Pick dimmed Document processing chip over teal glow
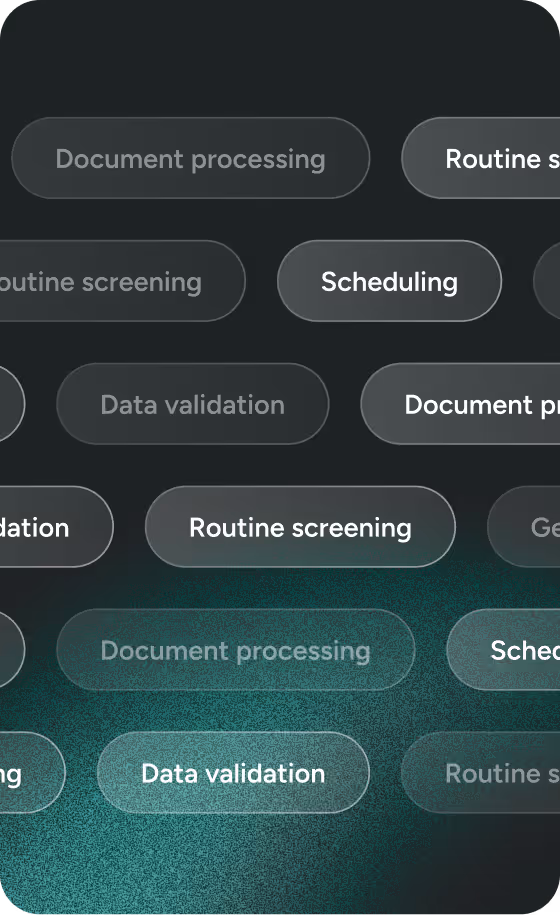560x915 pixels. (236, 649)
